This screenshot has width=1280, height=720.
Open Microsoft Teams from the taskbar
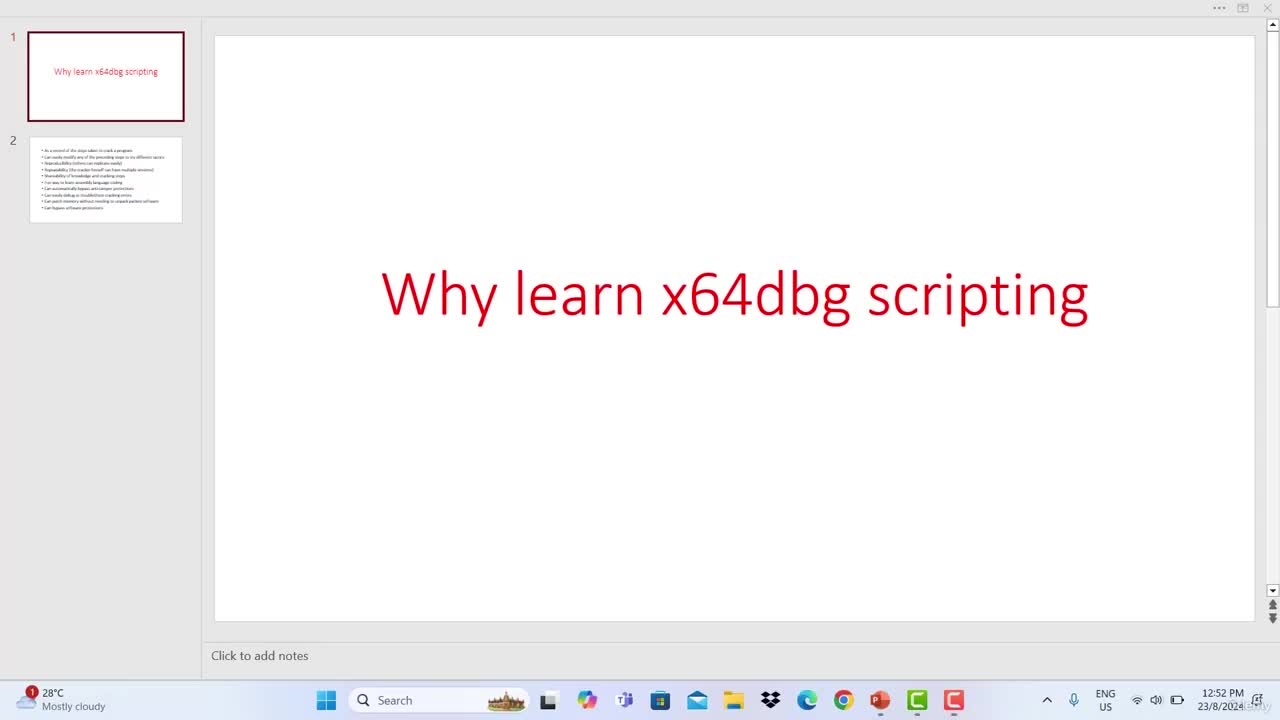[x=624, y=700]
